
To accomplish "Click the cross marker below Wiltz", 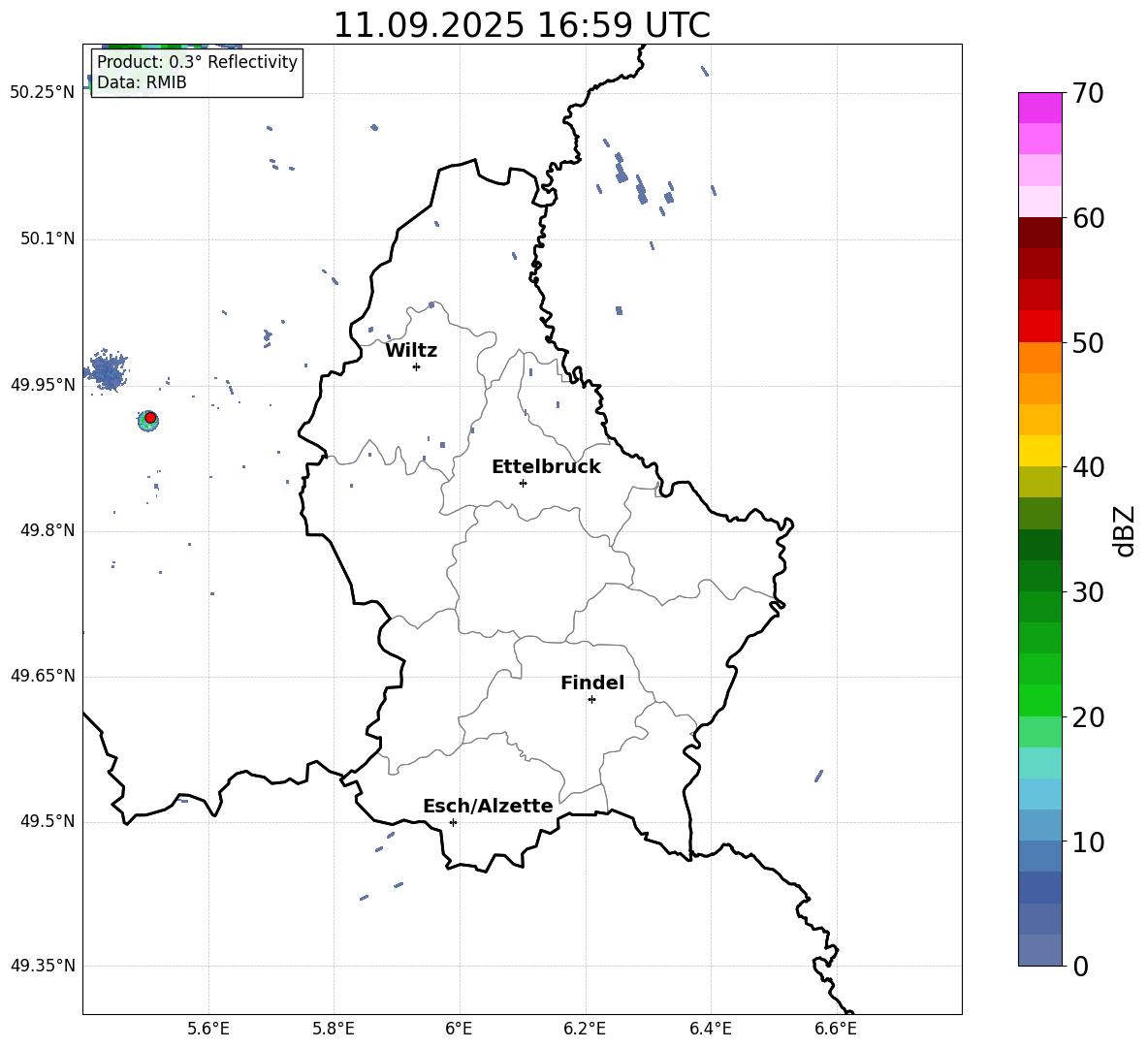I will click(x=417, y=366).
